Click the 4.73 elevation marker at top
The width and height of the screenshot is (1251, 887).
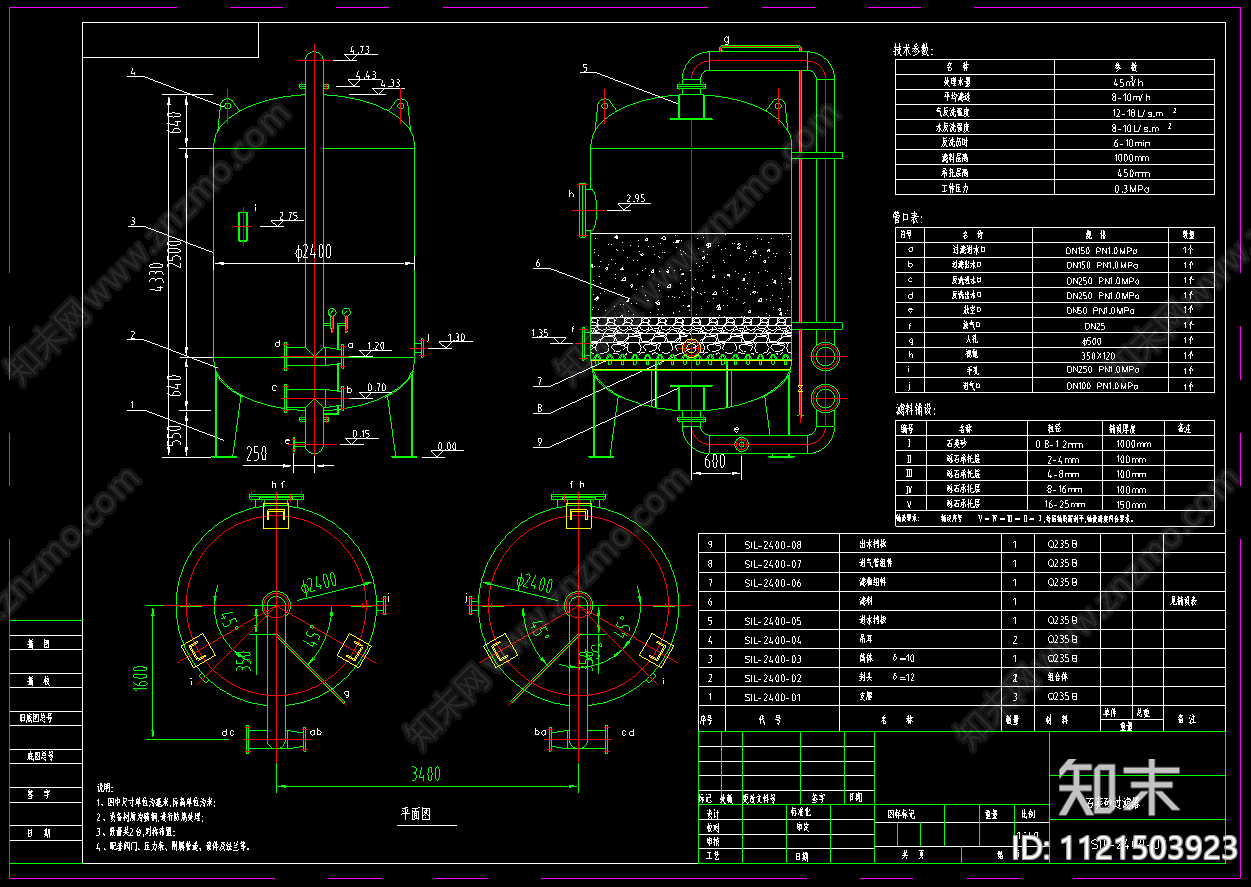(360, 49)
